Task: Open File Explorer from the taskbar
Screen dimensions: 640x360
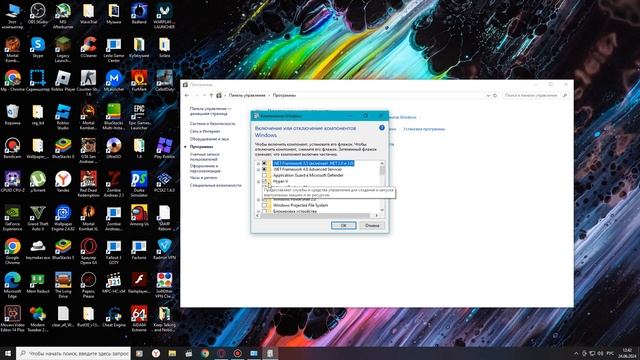Action: (172, 353)
